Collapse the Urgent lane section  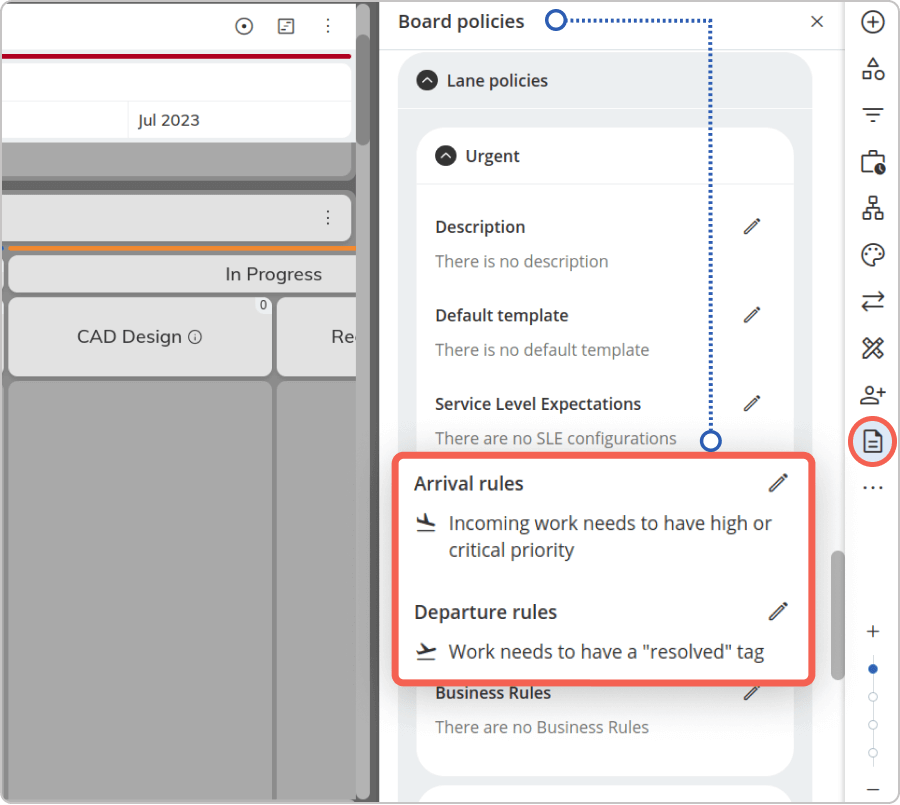tap(445, 156)
